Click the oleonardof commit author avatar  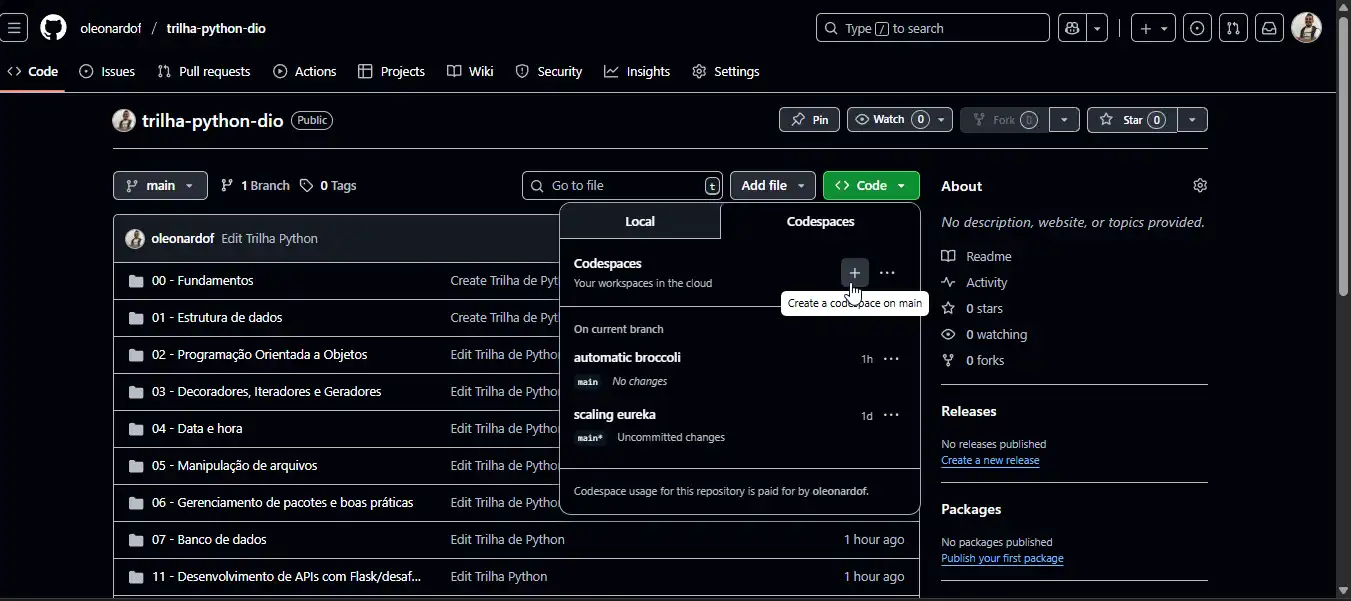coord(135,239)
